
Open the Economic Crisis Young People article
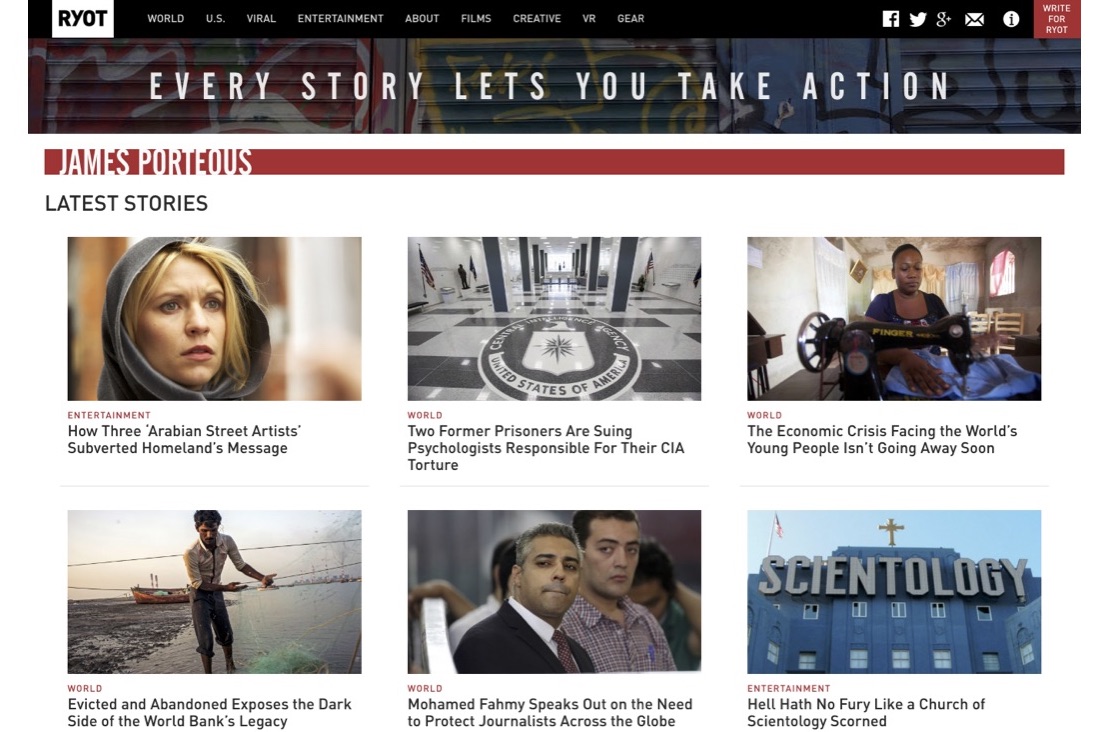tap(882, 440)
